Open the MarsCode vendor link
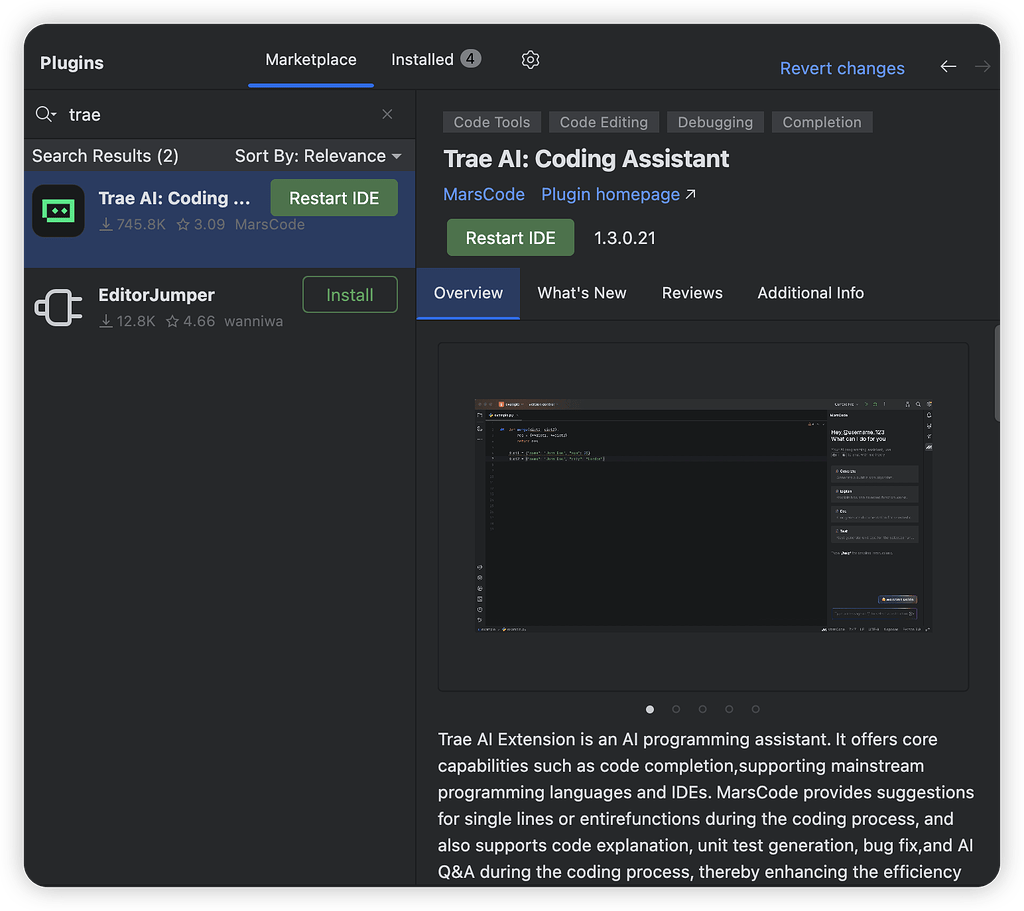 (484, 195)
